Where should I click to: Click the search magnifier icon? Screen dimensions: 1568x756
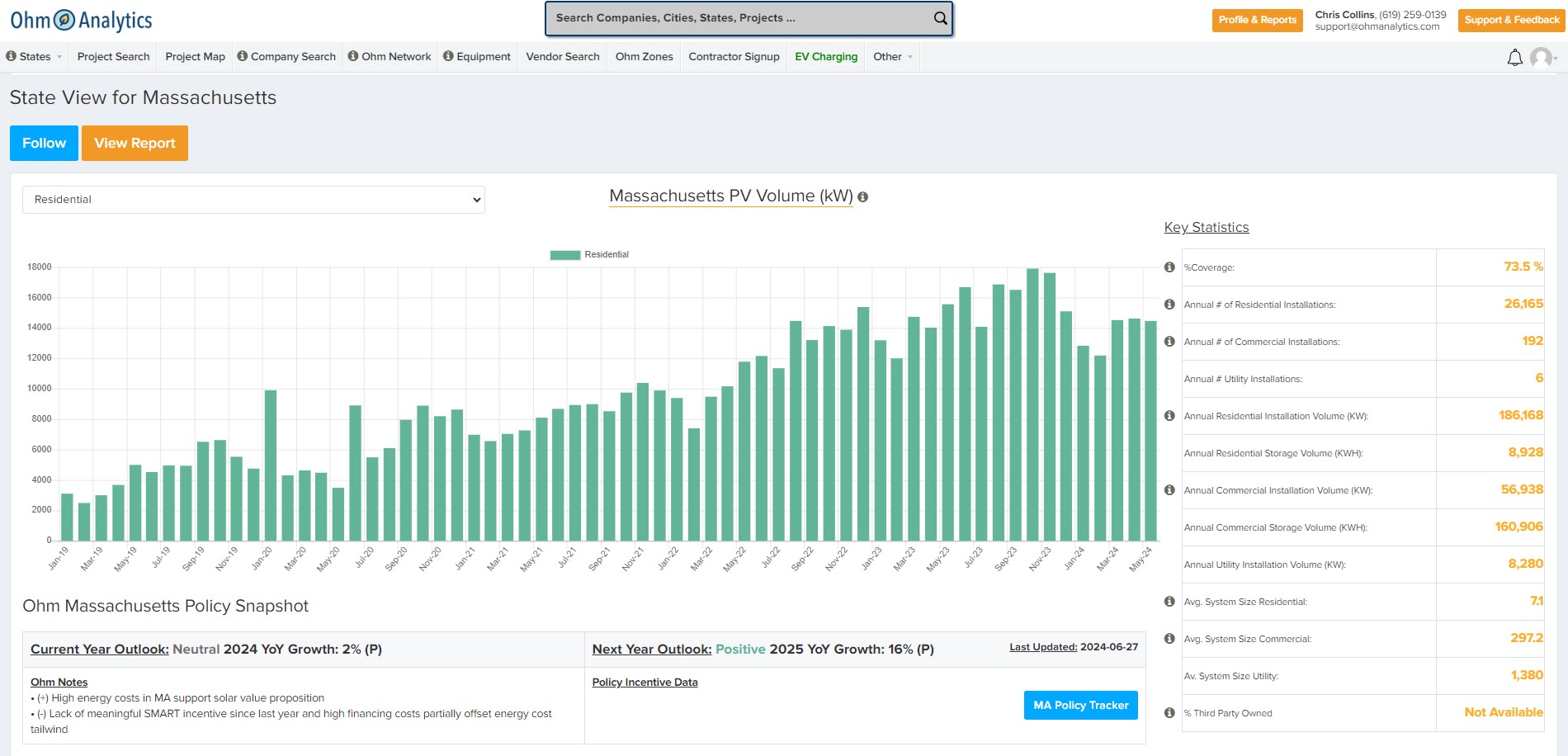point(940,18)
